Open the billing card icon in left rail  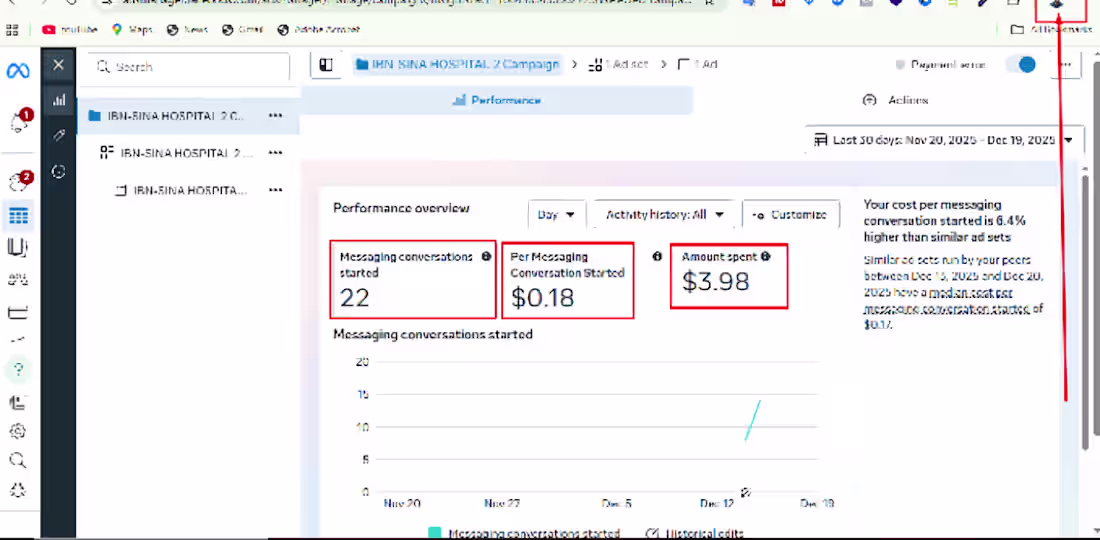click(18, 312)
